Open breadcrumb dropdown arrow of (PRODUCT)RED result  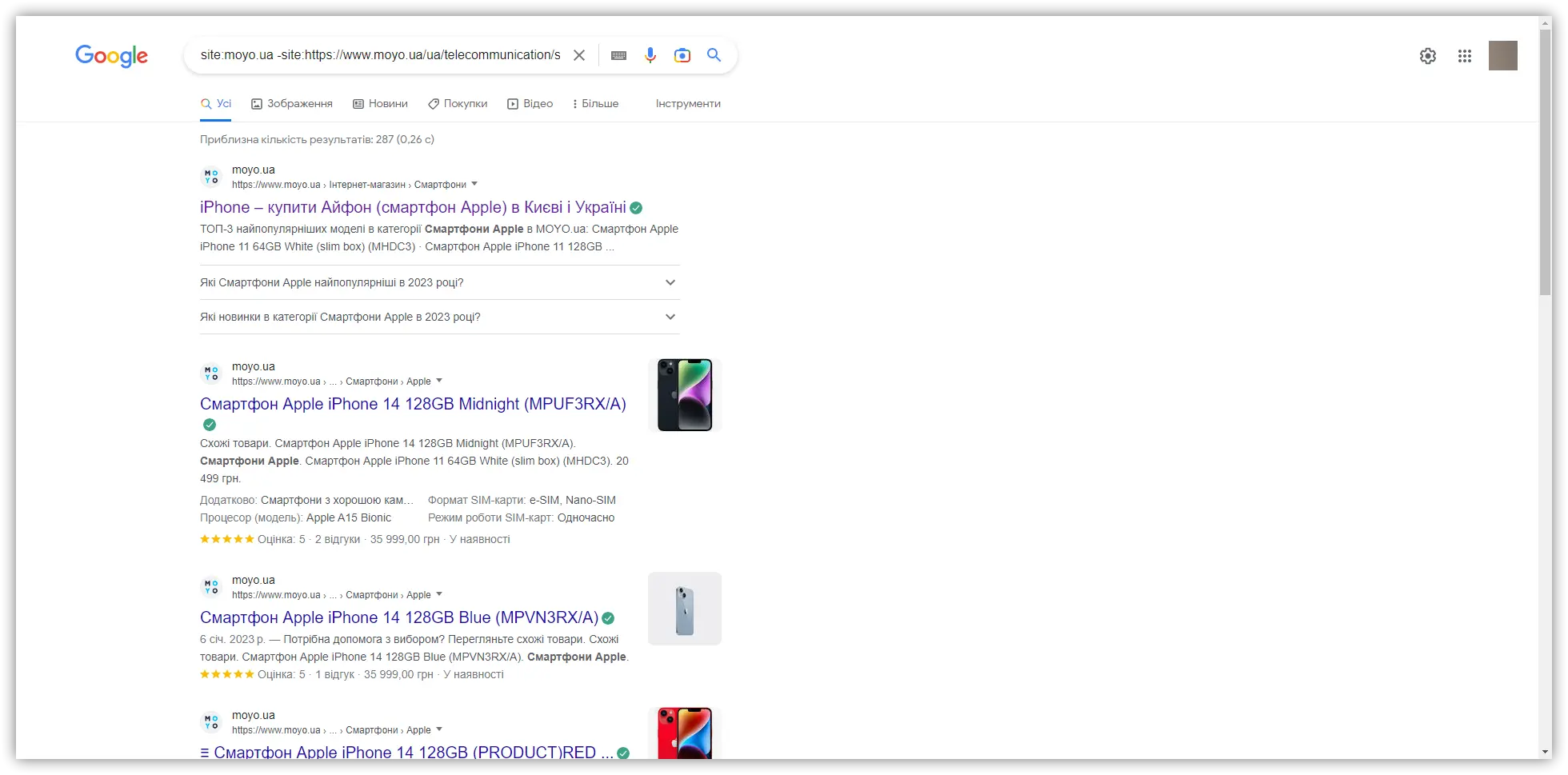click(x=439, y=729)
